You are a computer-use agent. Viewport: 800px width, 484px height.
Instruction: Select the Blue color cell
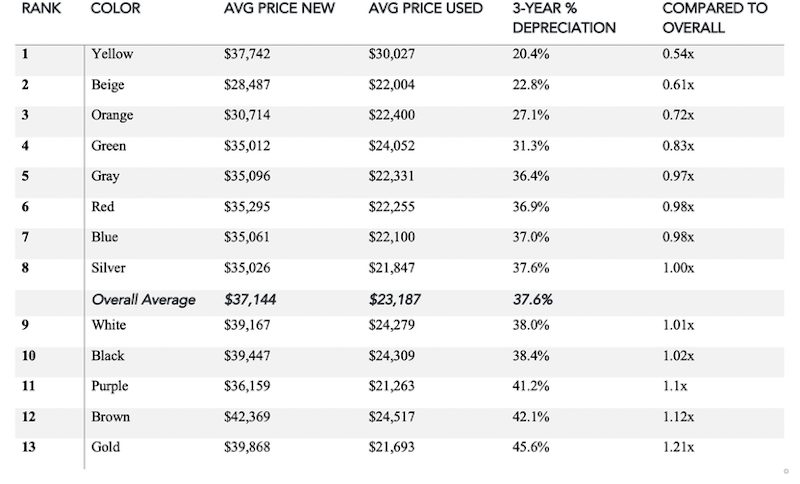(x=105, y=237)
